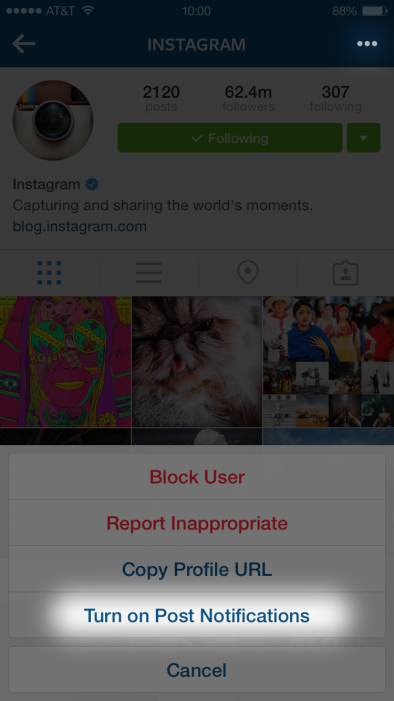Select Report Inappropriate option
This screenshot has height=701, width=394.
[197, 523]
